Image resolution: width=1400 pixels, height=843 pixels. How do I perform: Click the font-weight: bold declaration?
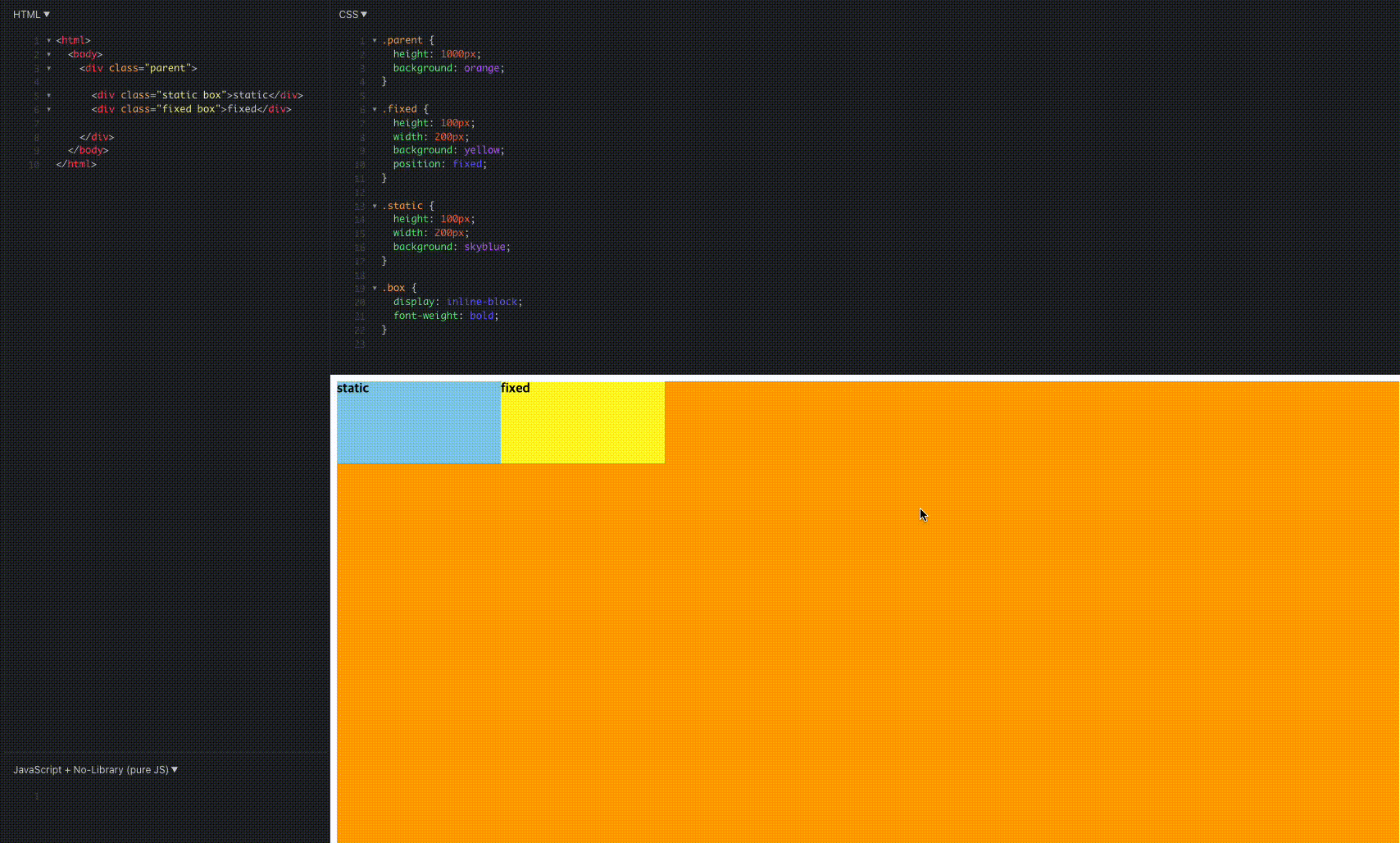point(446,316)
